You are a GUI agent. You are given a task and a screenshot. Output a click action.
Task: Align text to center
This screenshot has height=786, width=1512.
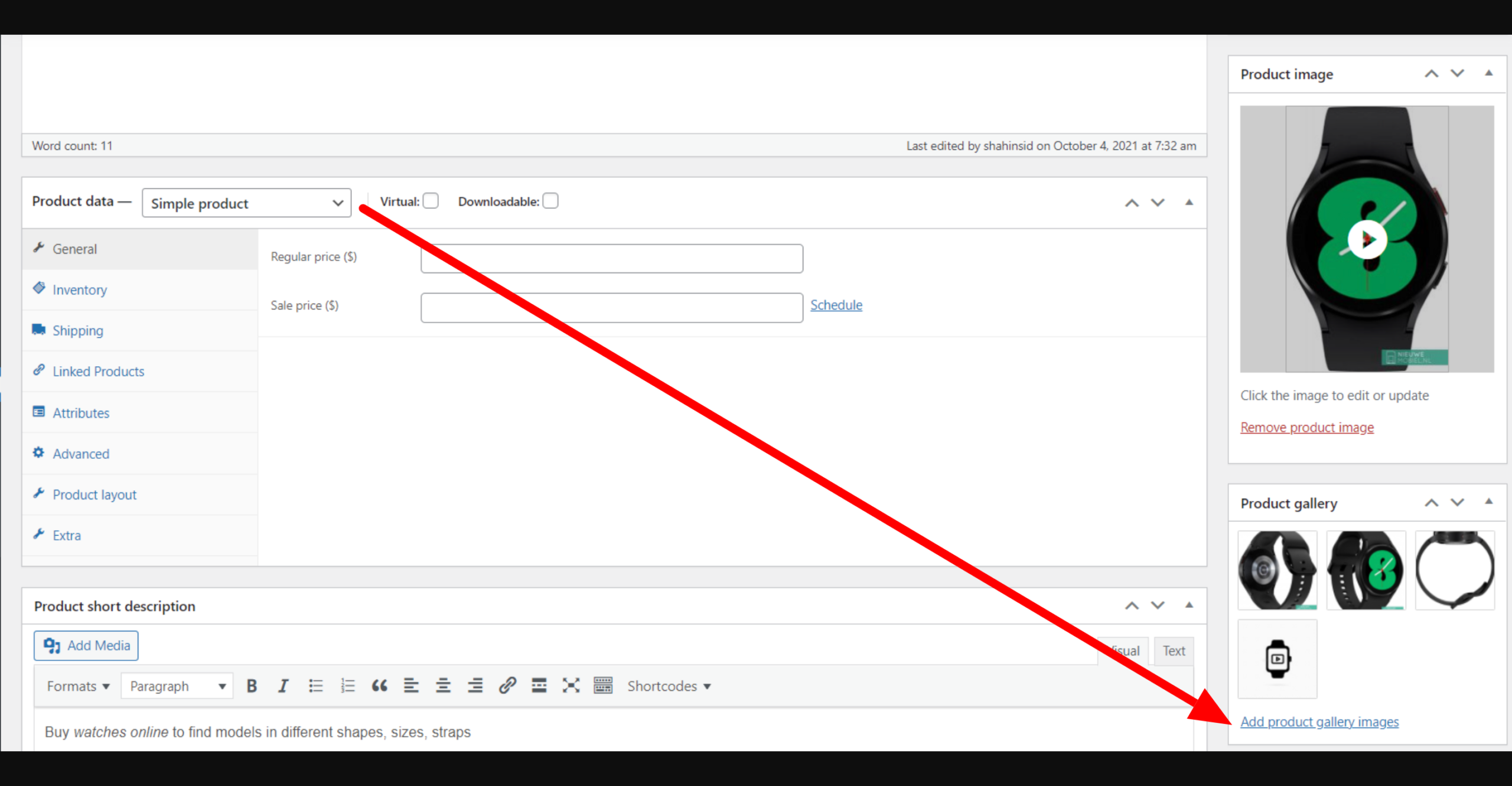click(x=443, y=686)
